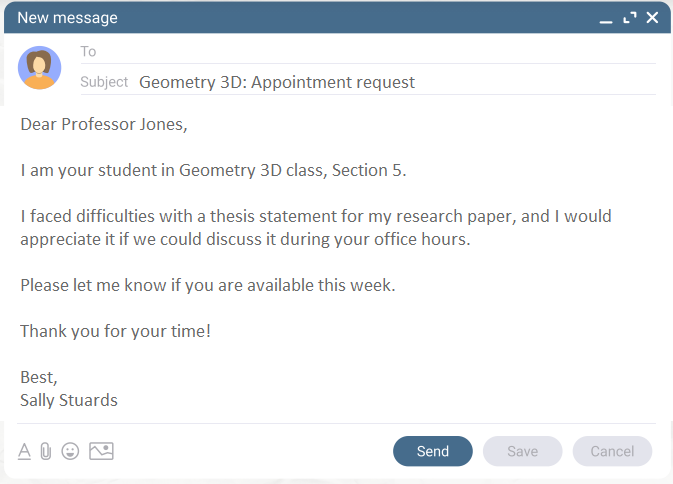Click the Subject field text
Screen dimensions: 673x484
coord(277,82)
